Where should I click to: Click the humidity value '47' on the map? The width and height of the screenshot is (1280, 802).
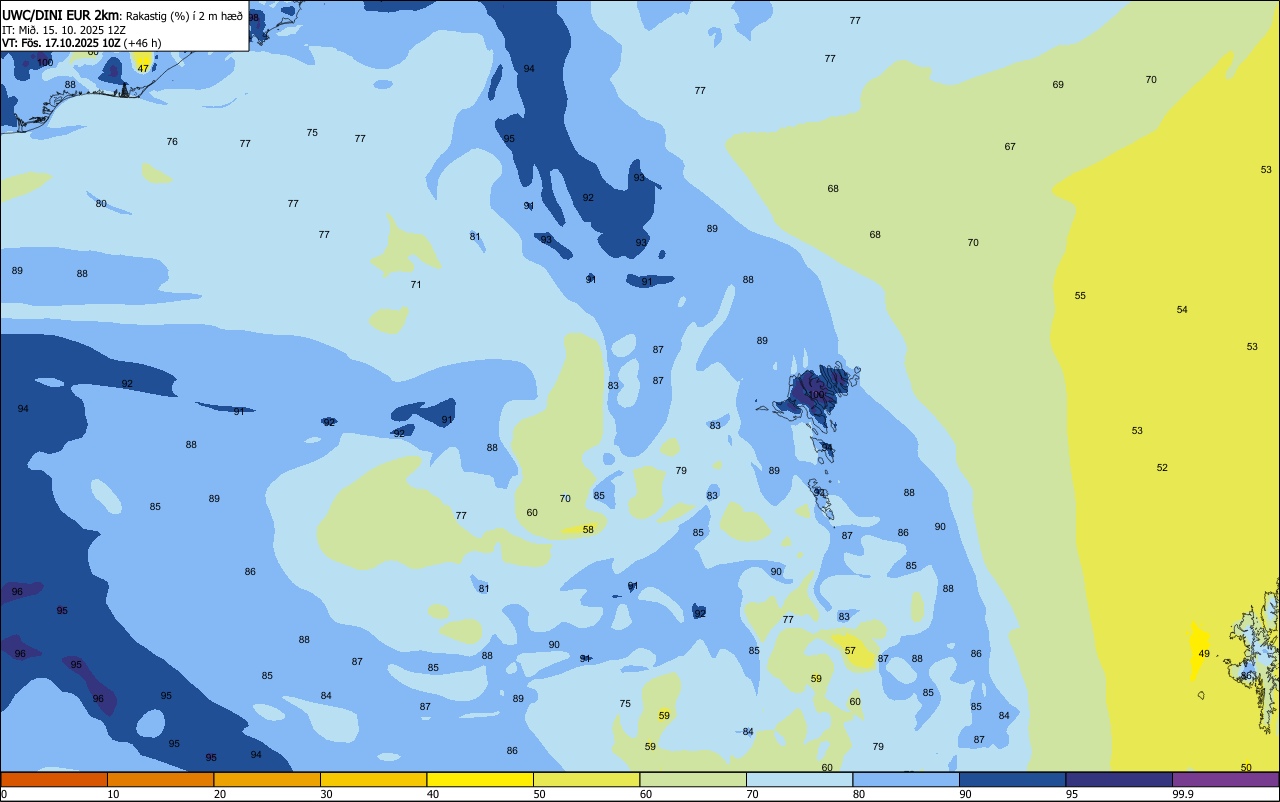click(x=143, y=69)
